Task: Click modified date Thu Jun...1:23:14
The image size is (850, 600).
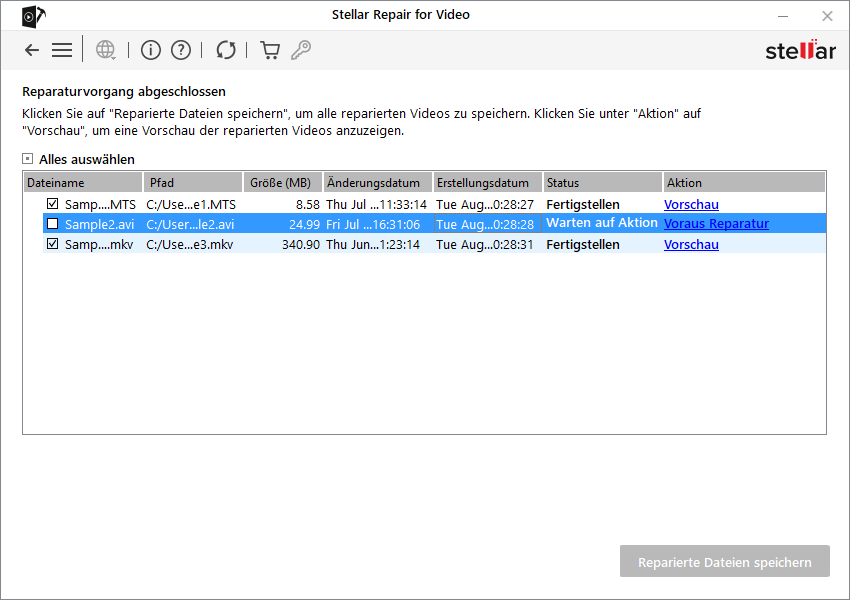Action: pos(373,244)
